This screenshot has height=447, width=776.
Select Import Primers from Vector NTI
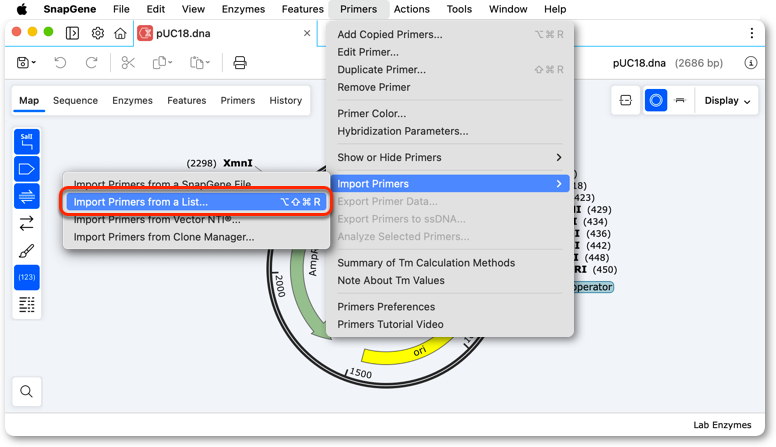(196, 220)
